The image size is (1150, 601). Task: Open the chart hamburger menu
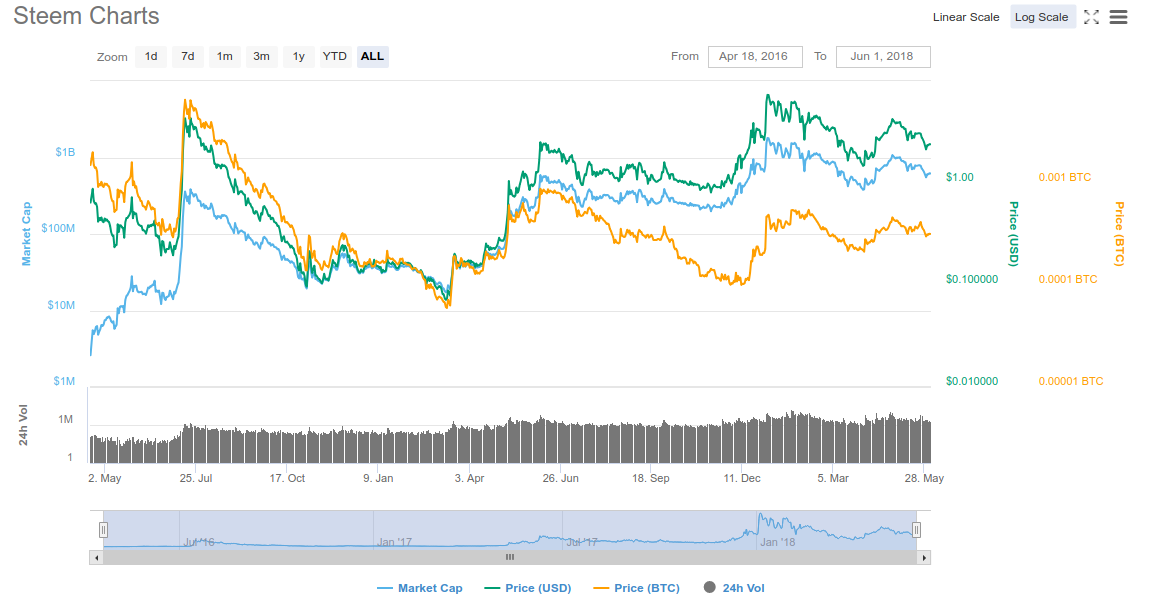pos(1118,18)
